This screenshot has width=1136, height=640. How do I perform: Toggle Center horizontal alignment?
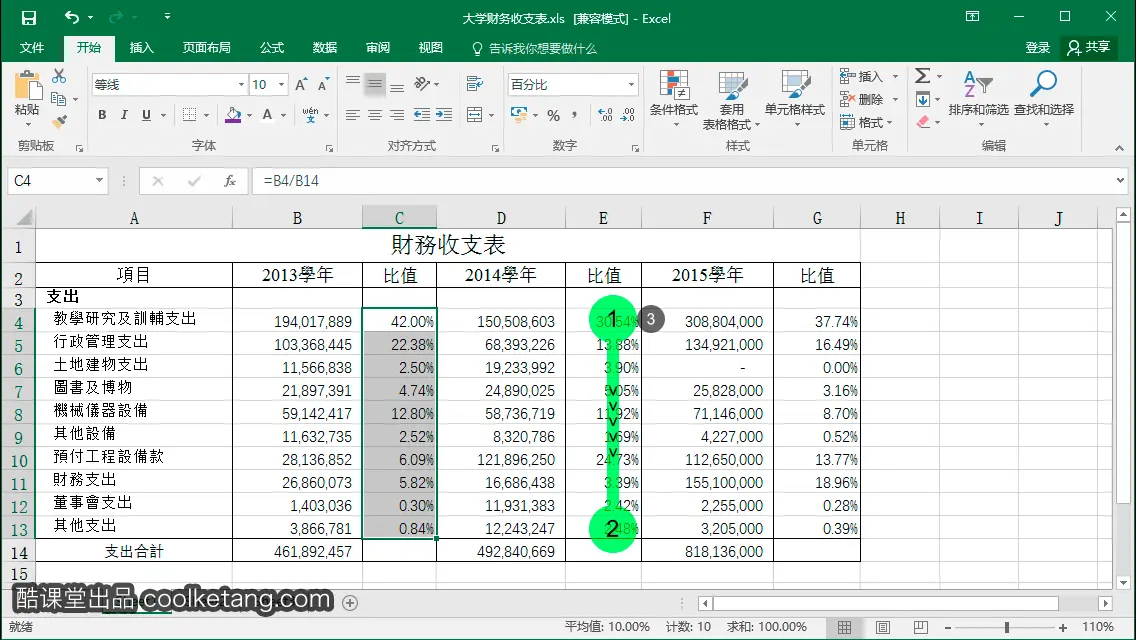point(375,115)
